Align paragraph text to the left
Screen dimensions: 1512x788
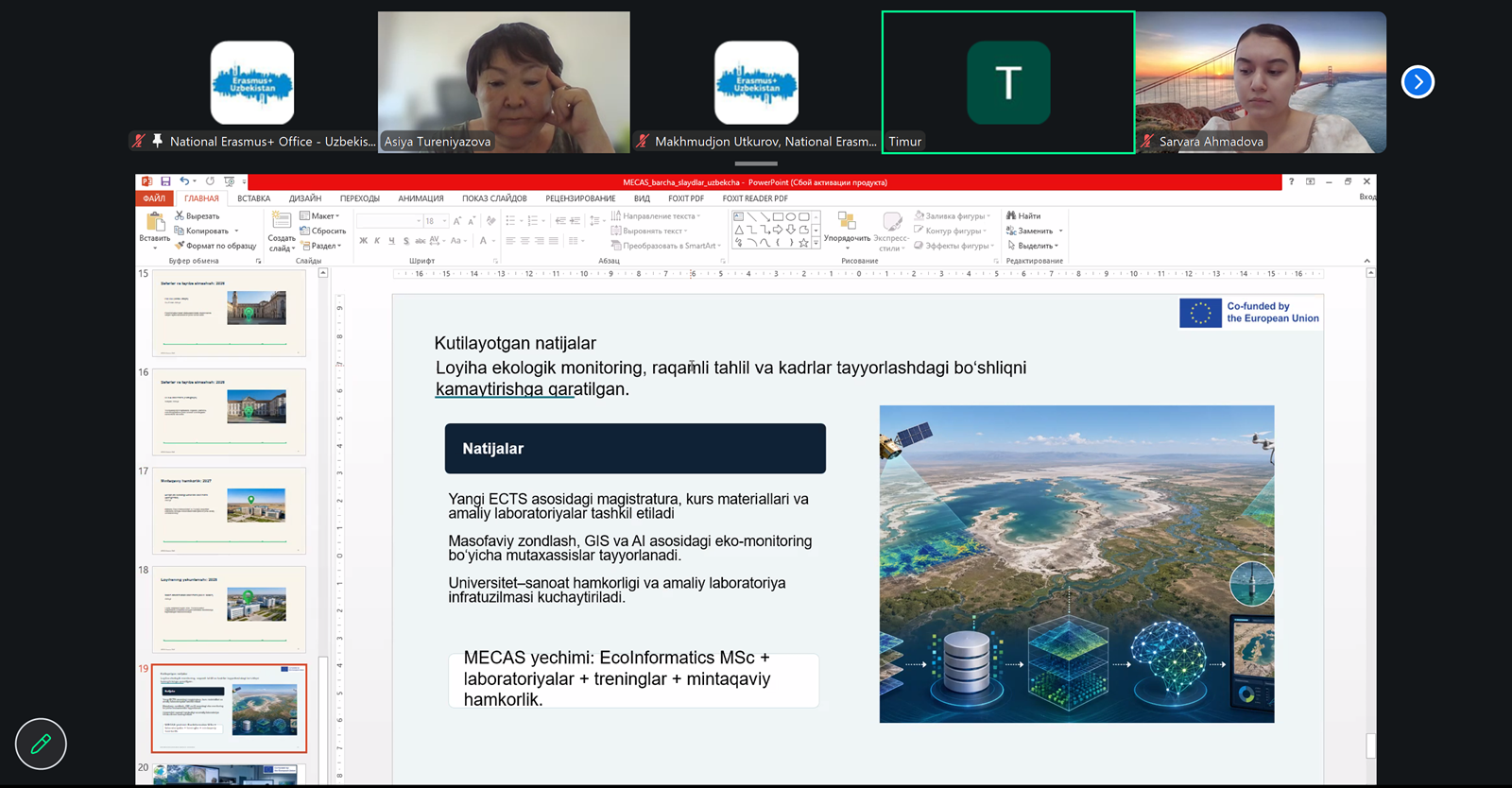point(510,241)
